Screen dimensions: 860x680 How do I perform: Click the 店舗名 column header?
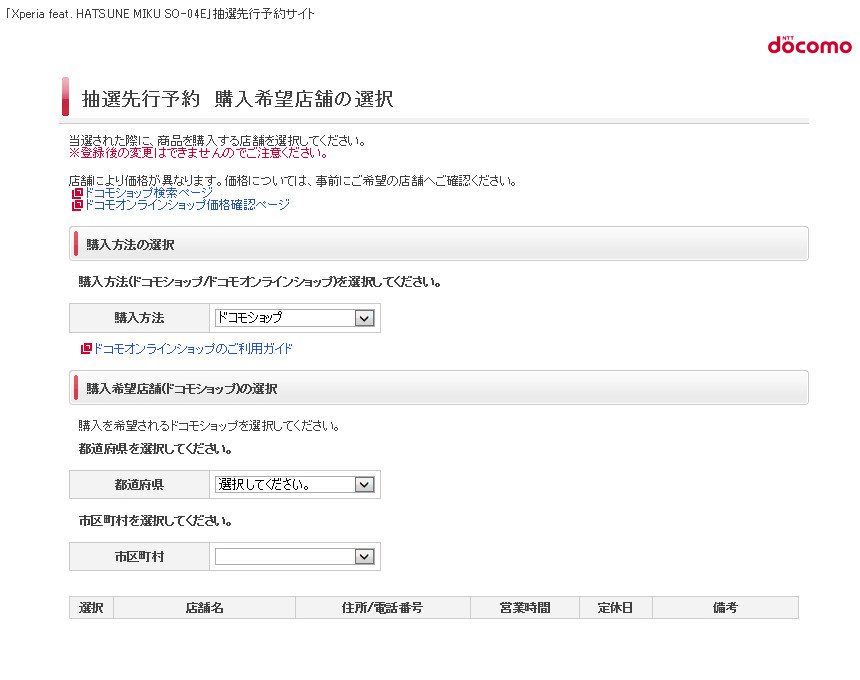[x=204, y=608]
